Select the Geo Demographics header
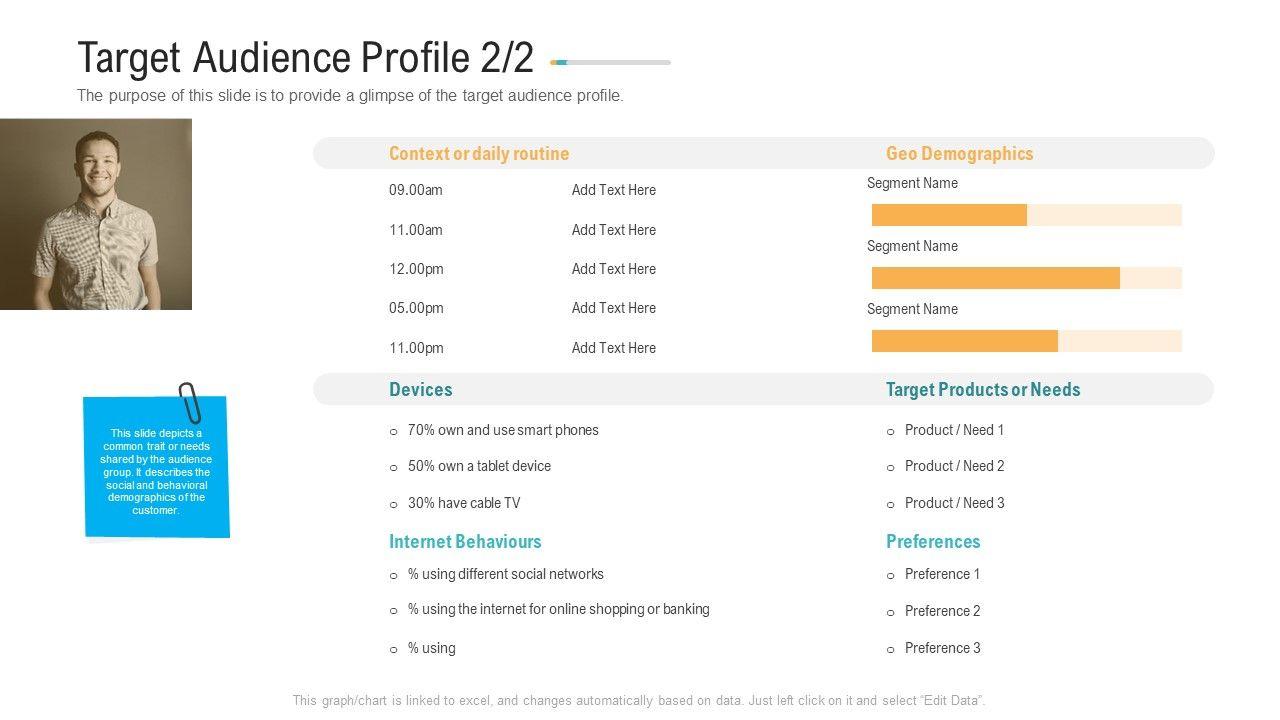Viewport: 1280px width, 720px height. tap(959, 154)
